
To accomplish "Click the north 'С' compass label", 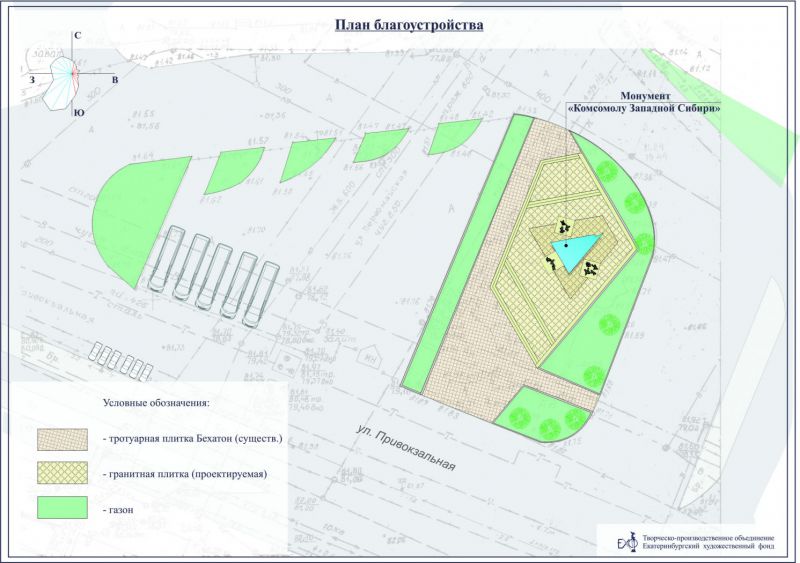I will coord(77,36).
